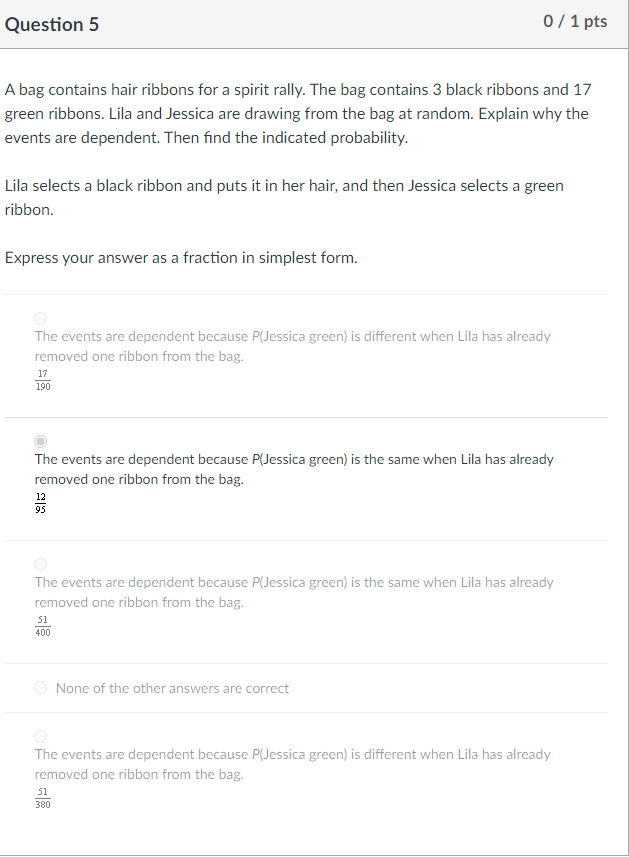Click the fraction 51/400 text
Screen dimensions: 629x857
pos(42,624)
